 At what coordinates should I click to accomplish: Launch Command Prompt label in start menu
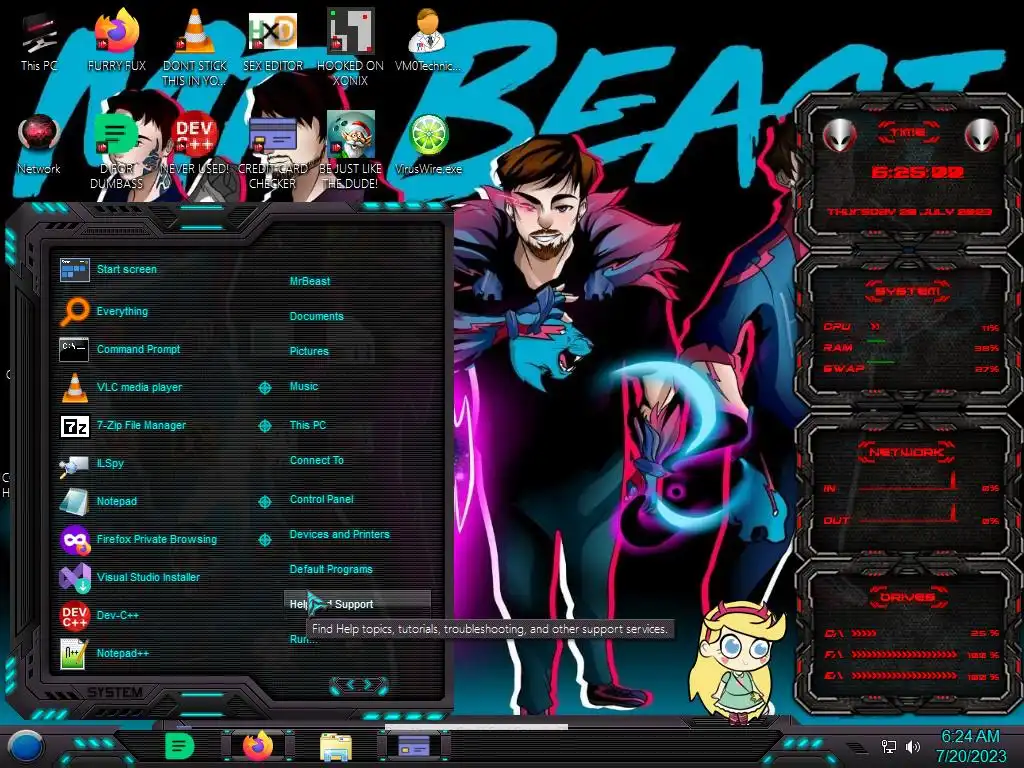tap(138, 349)
